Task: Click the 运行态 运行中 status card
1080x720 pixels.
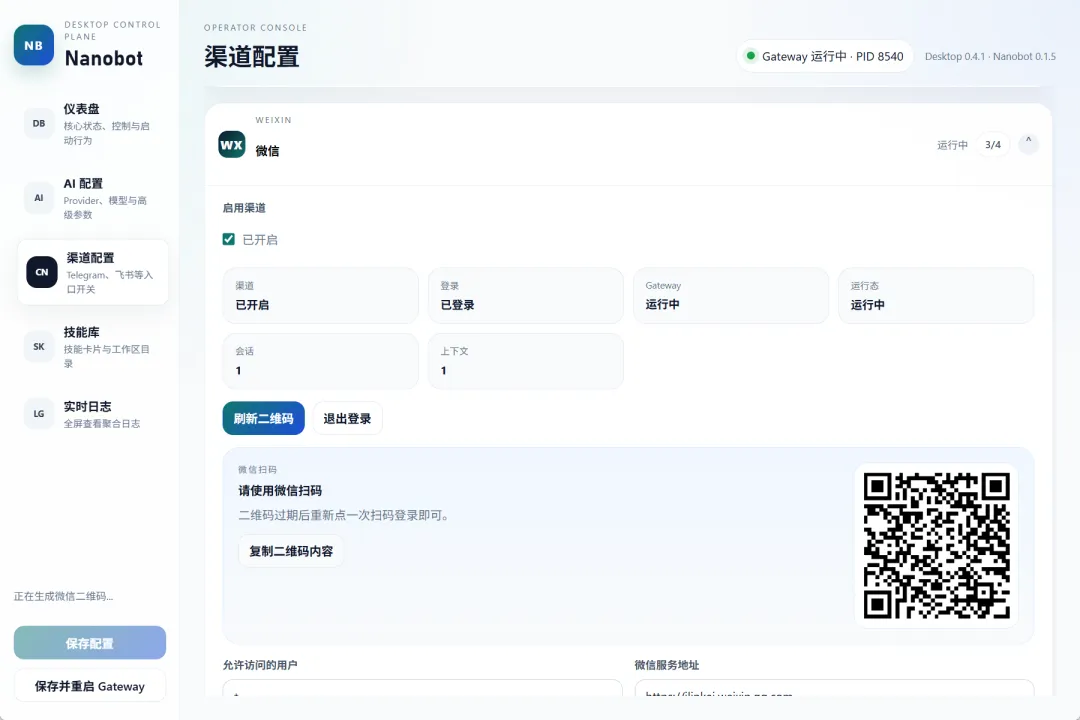Action: (936, 296)
